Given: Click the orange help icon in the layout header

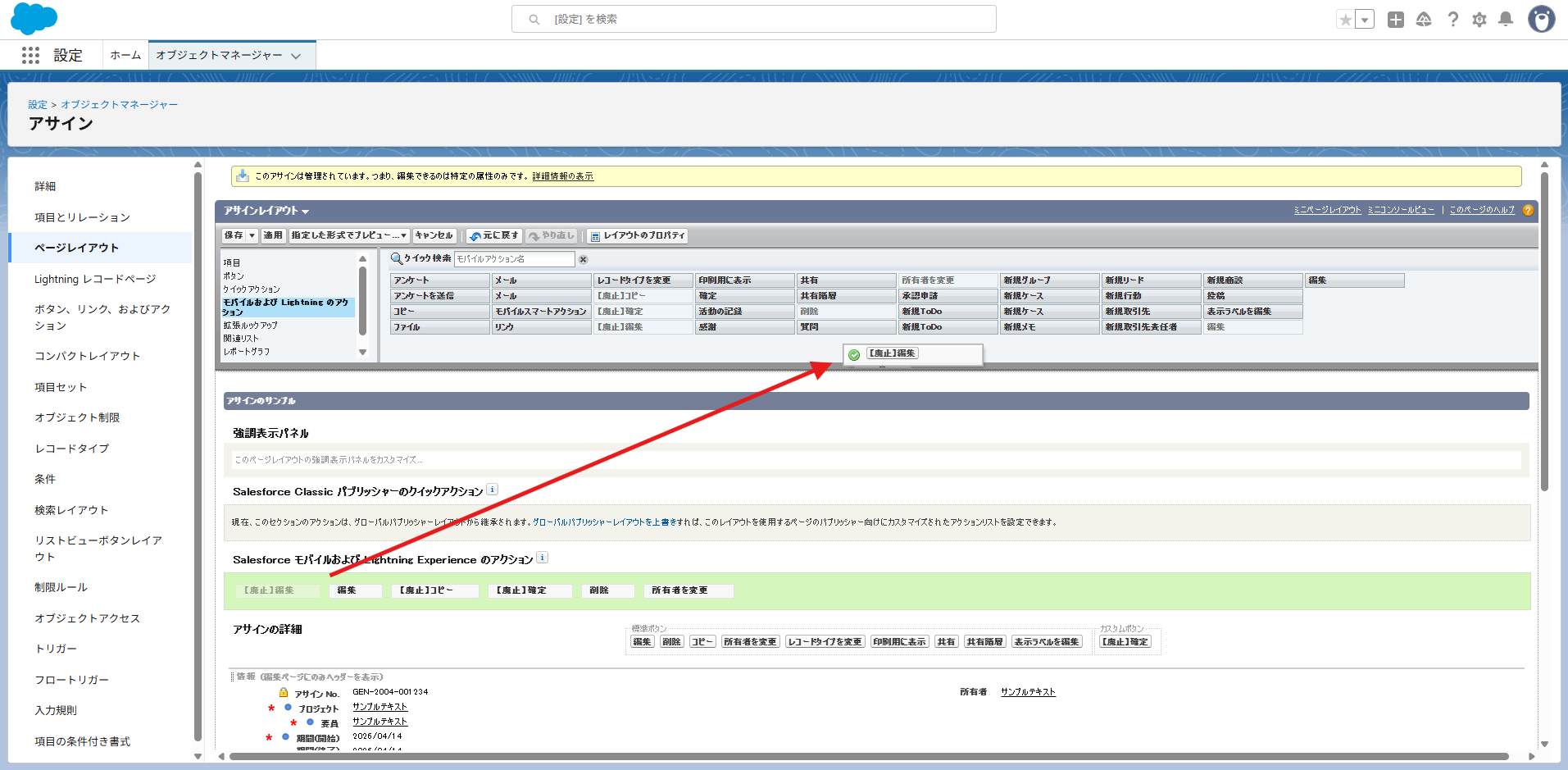Looking at the screenshot, I should pyautogui.click(x=1528, y=211).
